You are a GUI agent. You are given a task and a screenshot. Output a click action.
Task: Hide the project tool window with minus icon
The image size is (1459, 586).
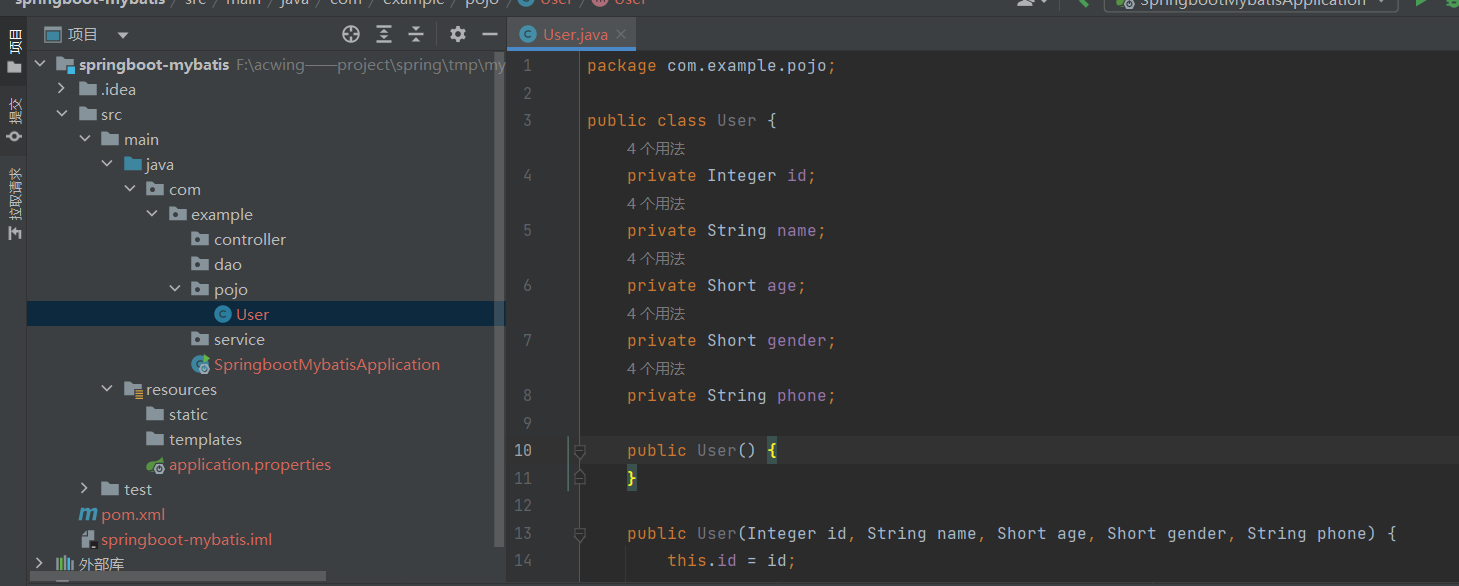489,33
